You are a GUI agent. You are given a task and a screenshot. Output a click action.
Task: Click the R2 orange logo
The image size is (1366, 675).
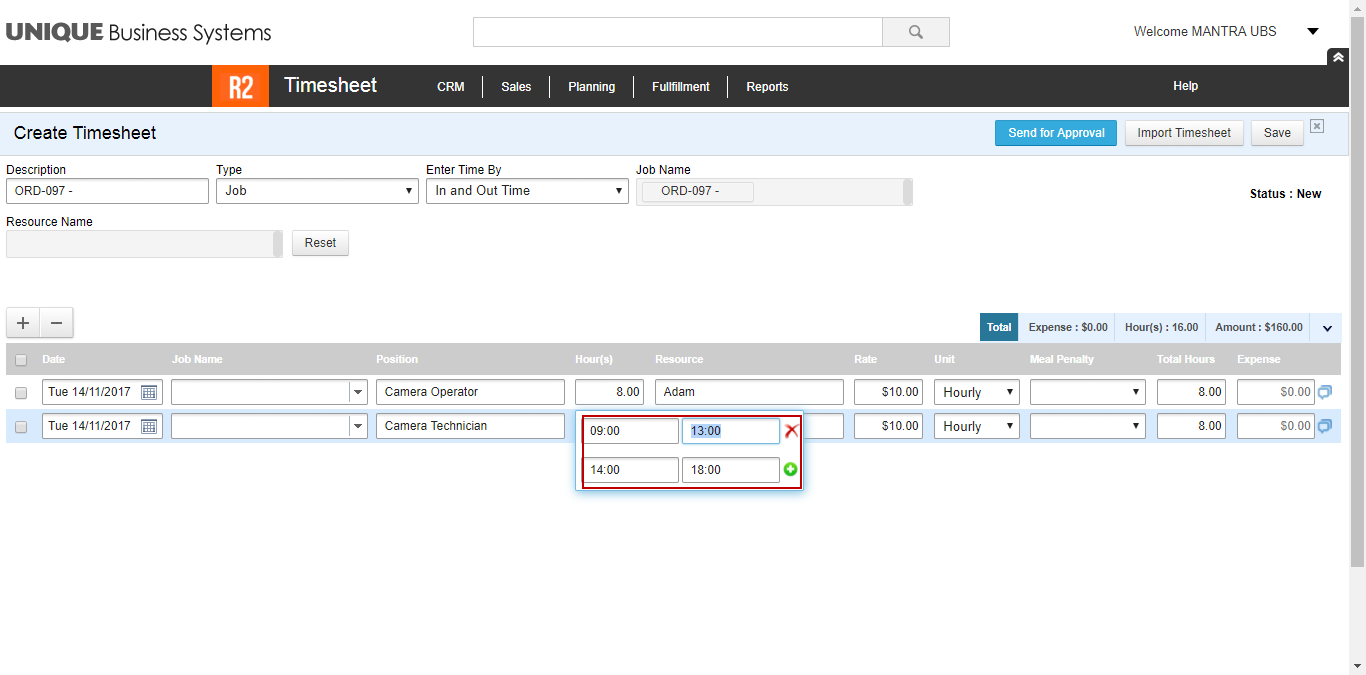tap(240, 86)
